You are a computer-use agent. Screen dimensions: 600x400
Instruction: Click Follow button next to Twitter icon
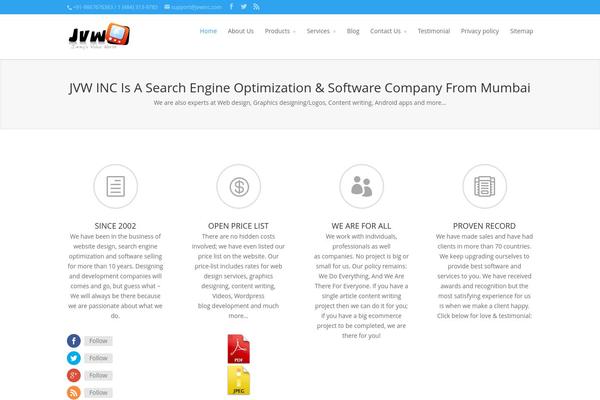(98, 358)
